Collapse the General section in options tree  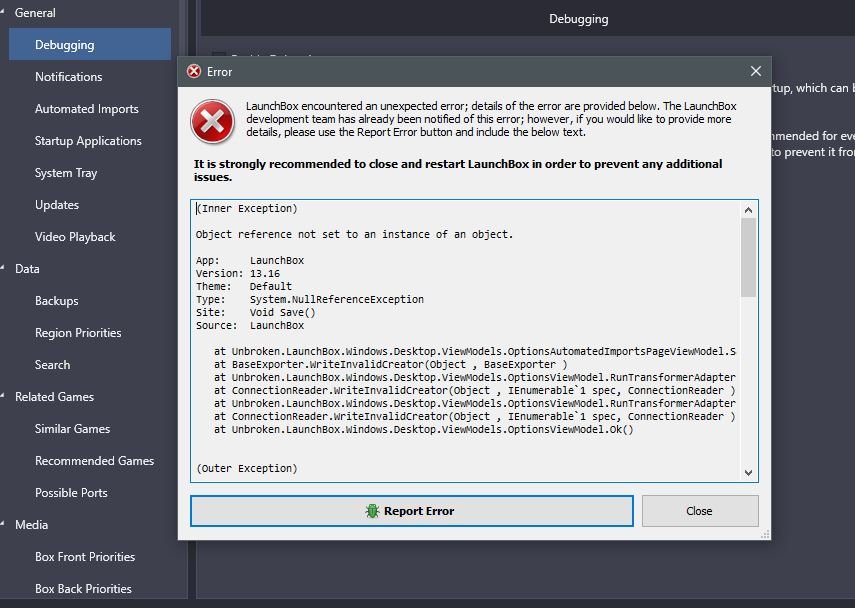[3, 13]
